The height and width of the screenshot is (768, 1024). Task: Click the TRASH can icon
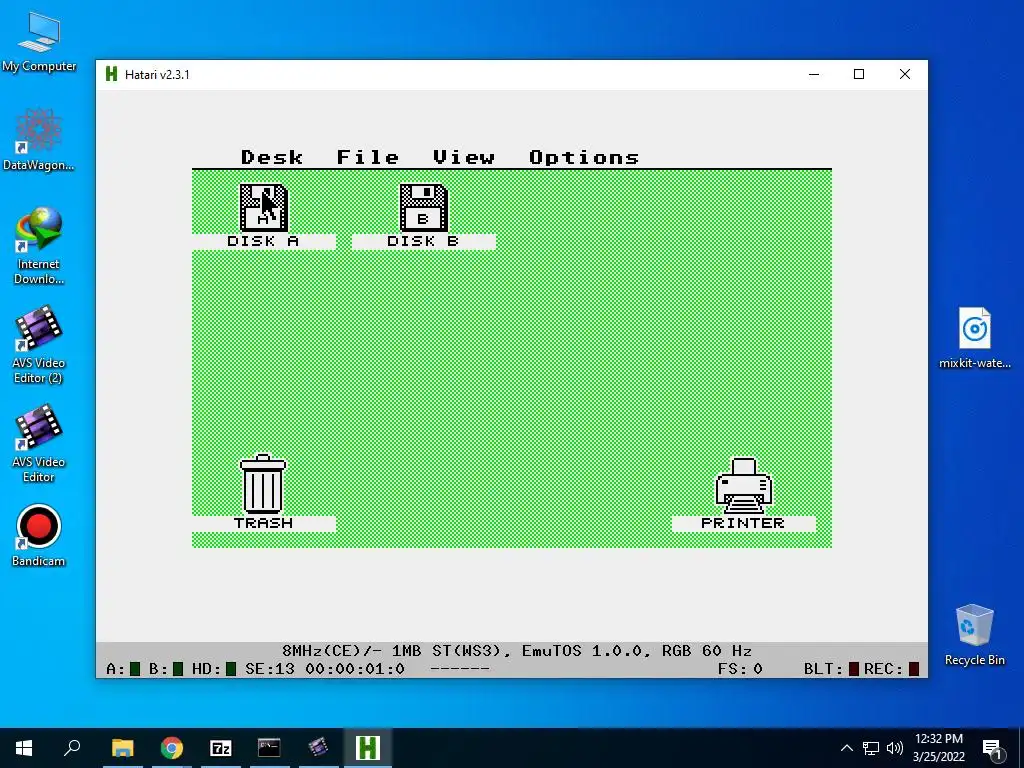point(263,484)
